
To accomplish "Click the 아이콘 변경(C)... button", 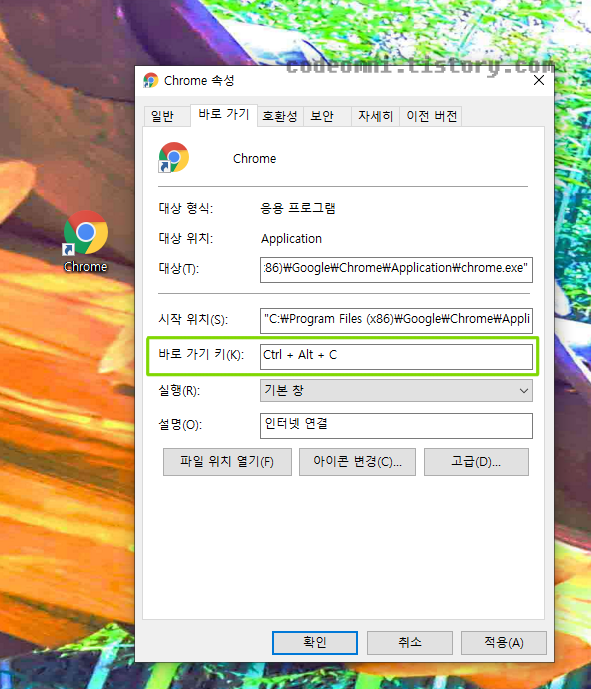I will pyautogui.click(x=357, y=462).
